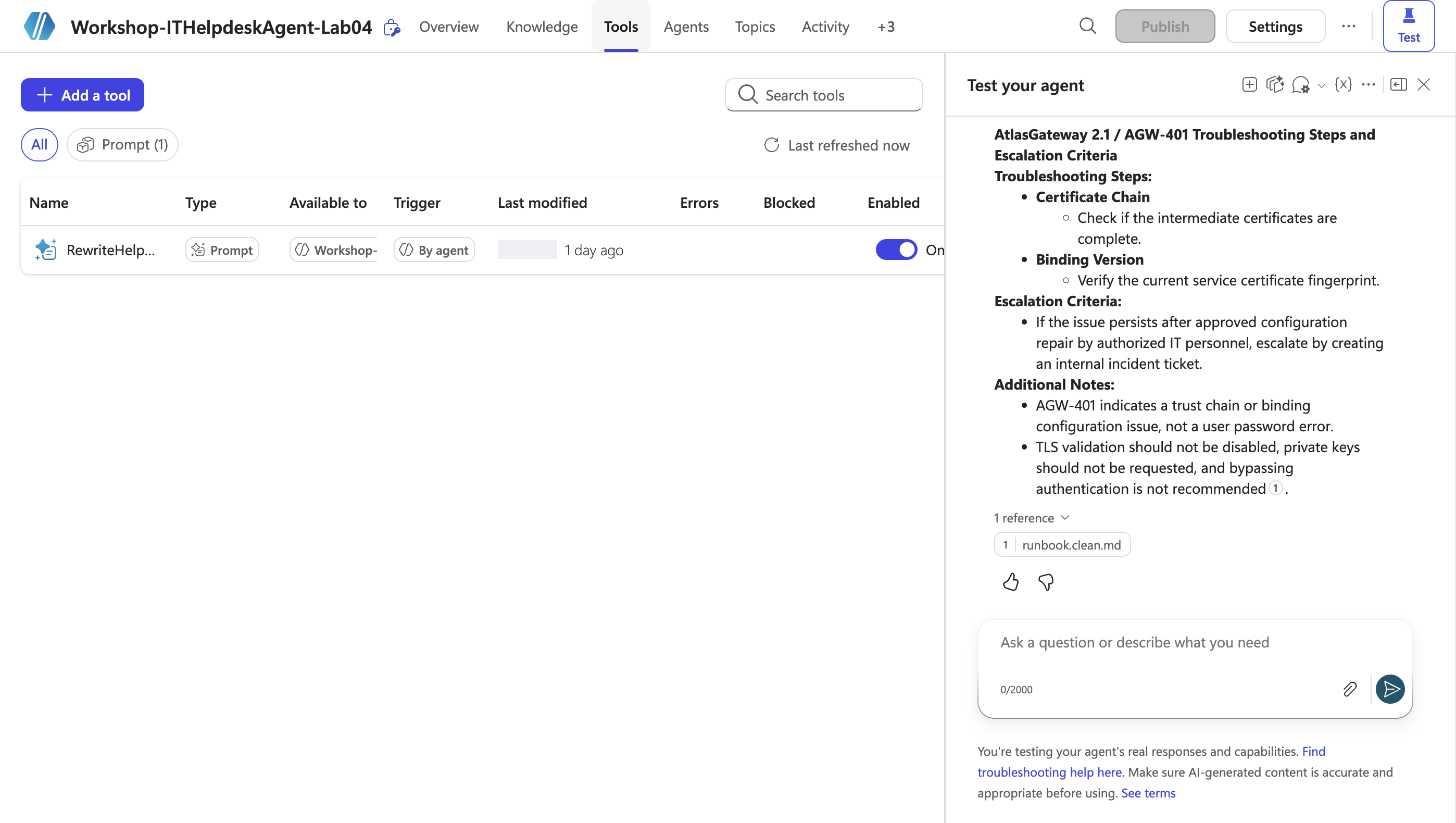The image size is (1456, 823).
Task: Toggle the RewriteHelp tool Enabled switch
Action: [x=896, y=250]
